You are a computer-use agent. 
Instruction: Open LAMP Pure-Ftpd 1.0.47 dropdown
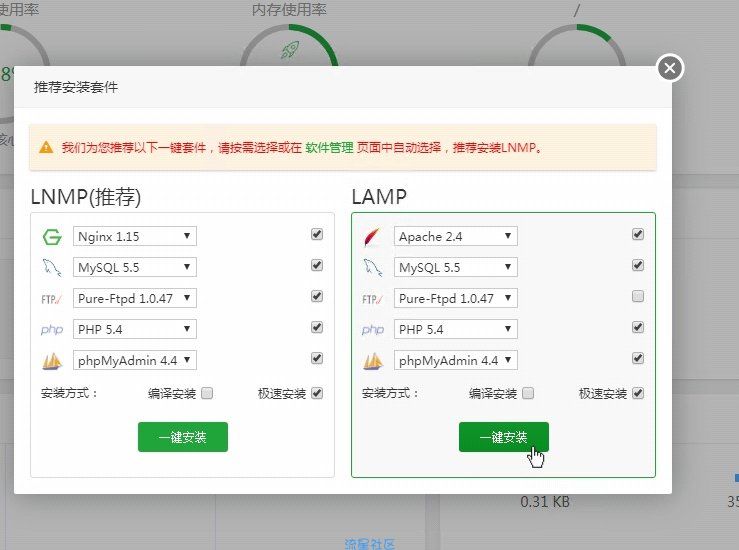[456, 298]
